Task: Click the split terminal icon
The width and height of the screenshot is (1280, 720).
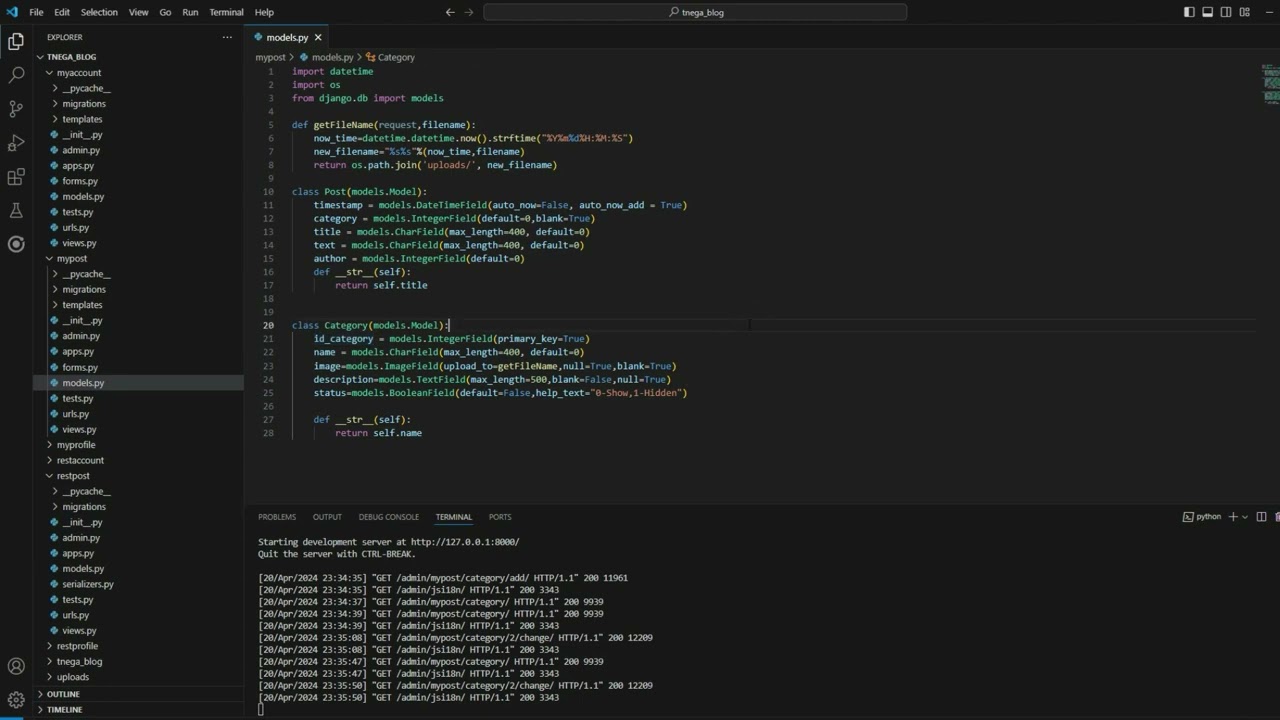Action: click(x=1261, y=517)
